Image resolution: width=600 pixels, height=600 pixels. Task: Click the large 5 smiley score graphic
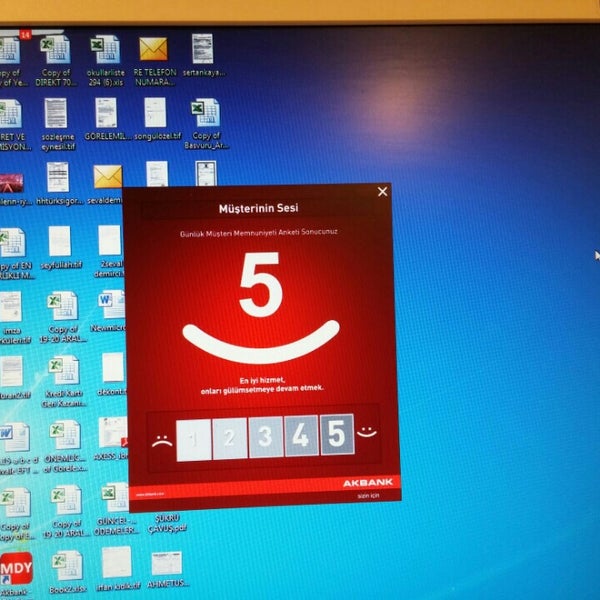[261, 308]
